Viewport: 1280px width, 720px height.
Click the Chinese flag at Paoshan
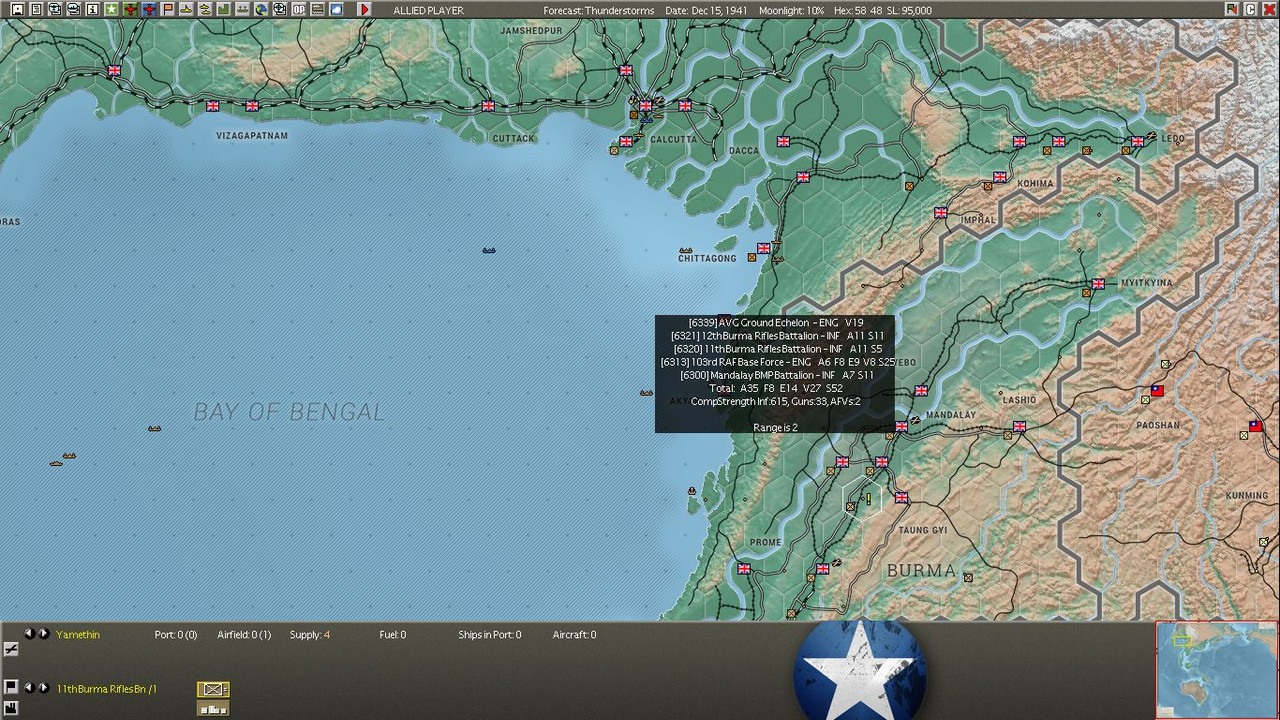coord(1157,391)
